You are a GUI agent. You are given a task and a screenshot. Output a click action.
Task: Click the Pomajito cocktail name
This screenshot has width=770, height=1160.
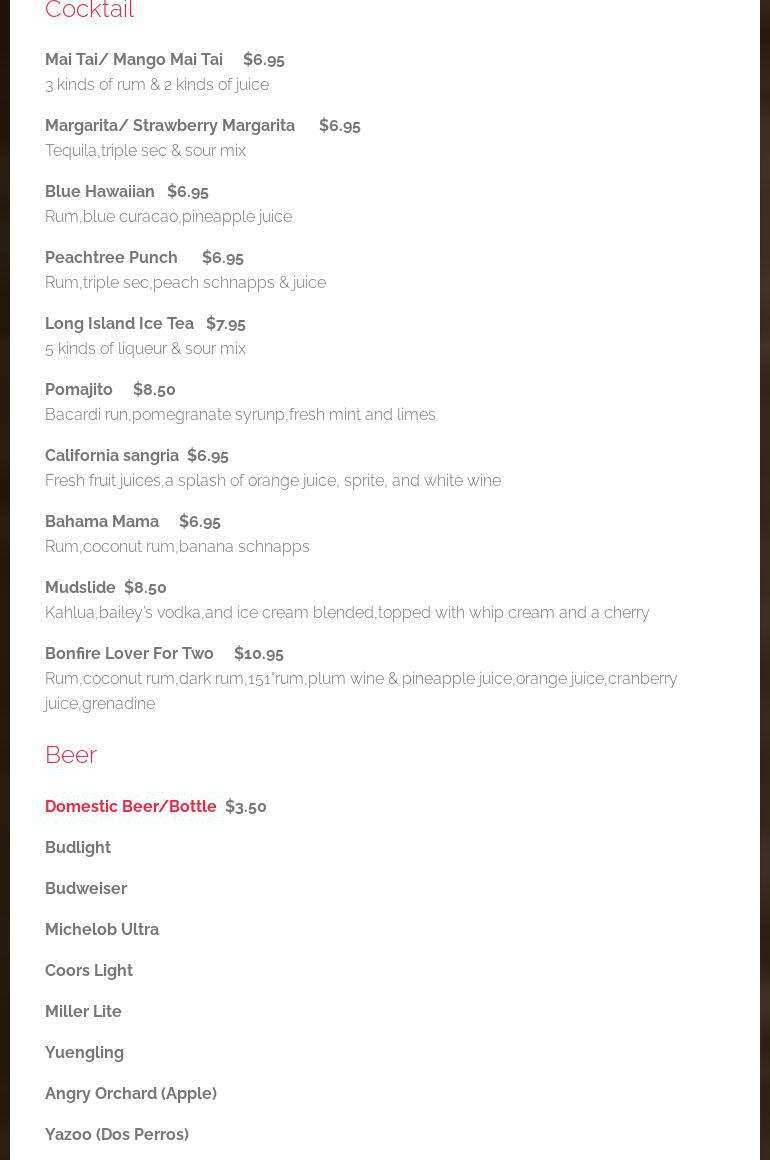[79, 389]
